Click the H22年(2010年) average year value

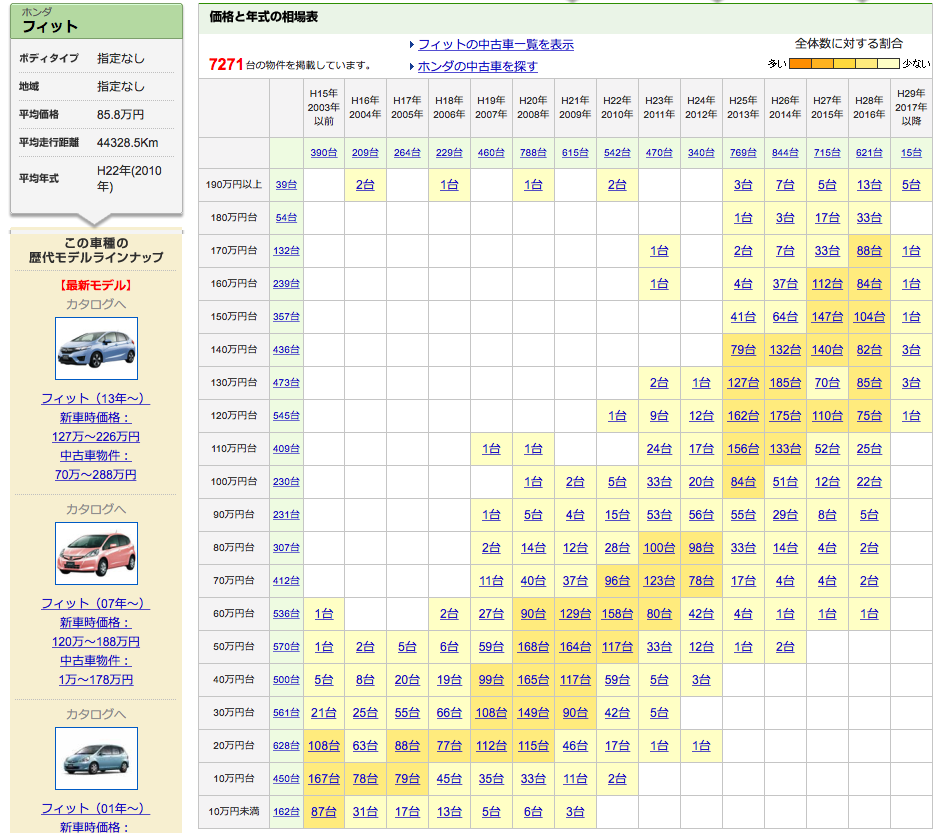[x=129, y=178]
